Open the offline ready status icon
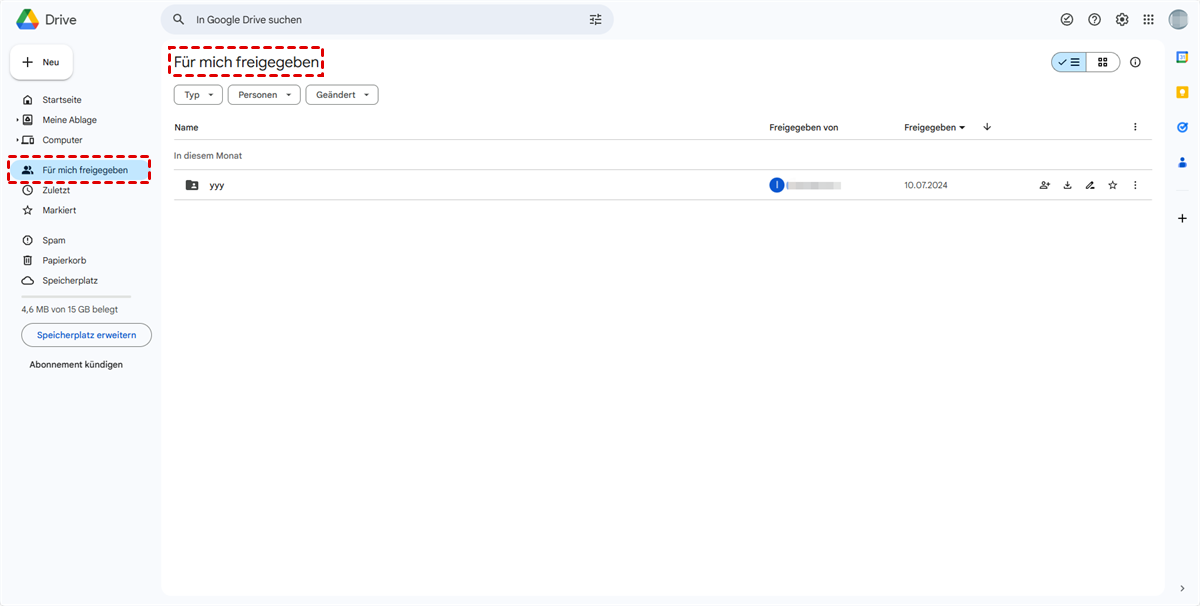 [1067, 19]
